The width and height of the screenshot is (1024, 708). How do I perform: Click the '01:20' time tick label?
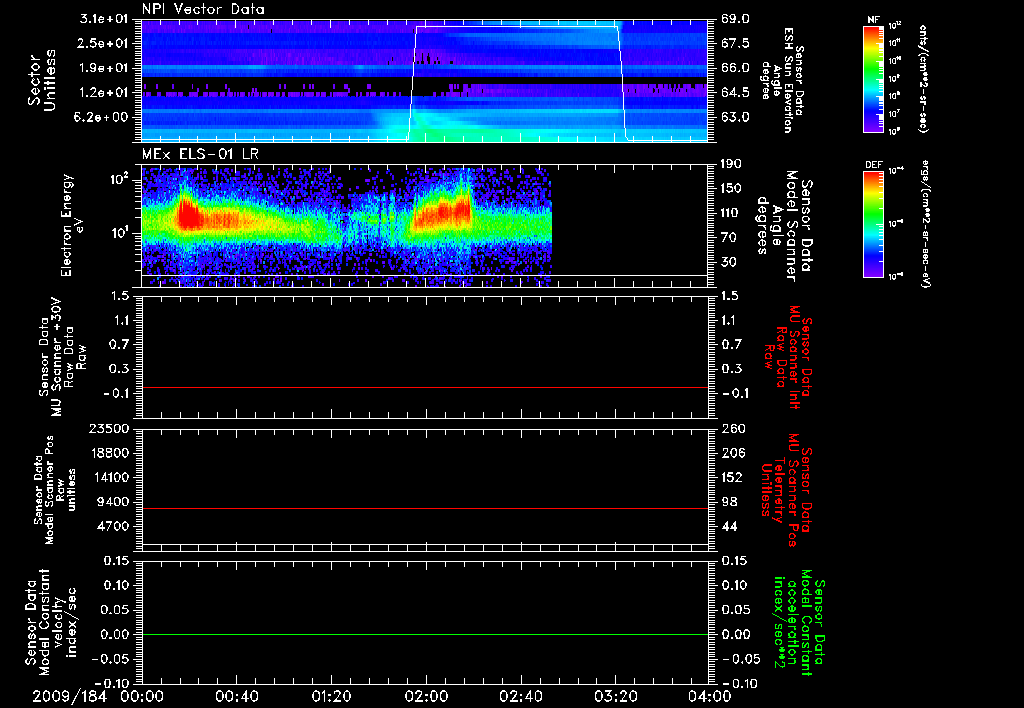pos(331,696)
